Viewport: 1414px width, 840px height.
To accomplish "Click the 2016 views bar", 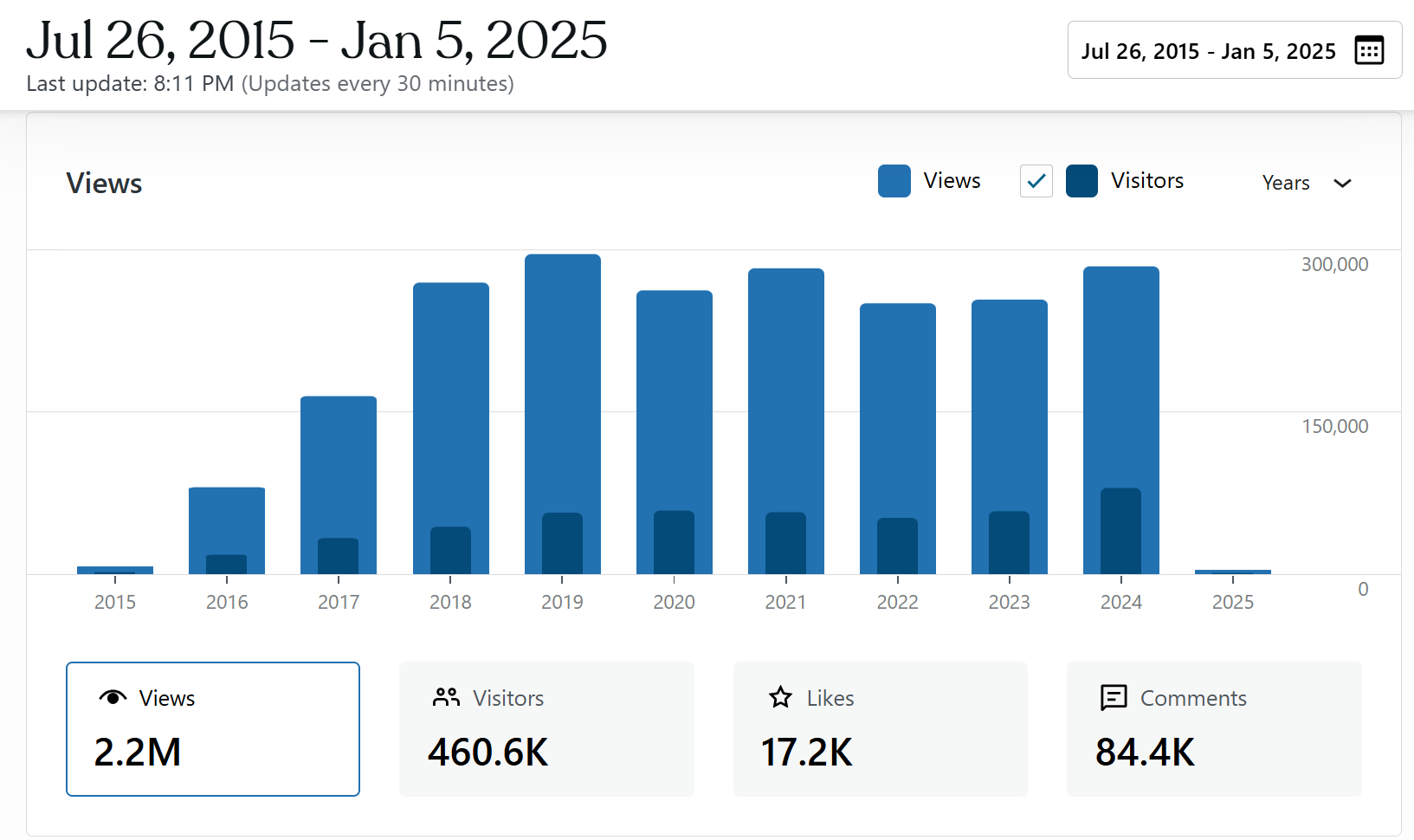I will point(226,520).
